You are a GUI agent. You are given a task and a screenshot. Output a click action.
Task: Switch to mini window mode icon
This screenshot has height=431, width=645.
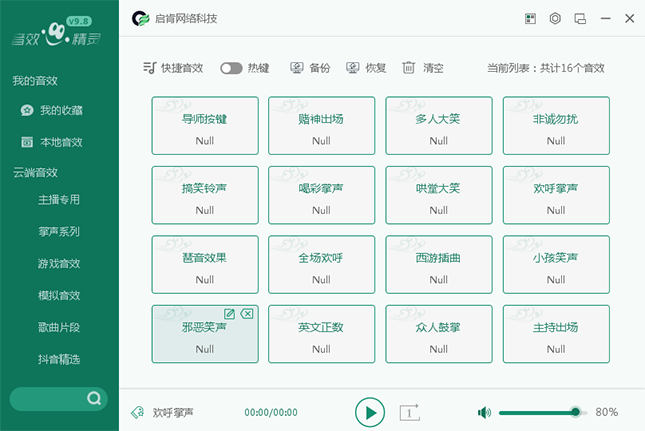tap(580, 19)
